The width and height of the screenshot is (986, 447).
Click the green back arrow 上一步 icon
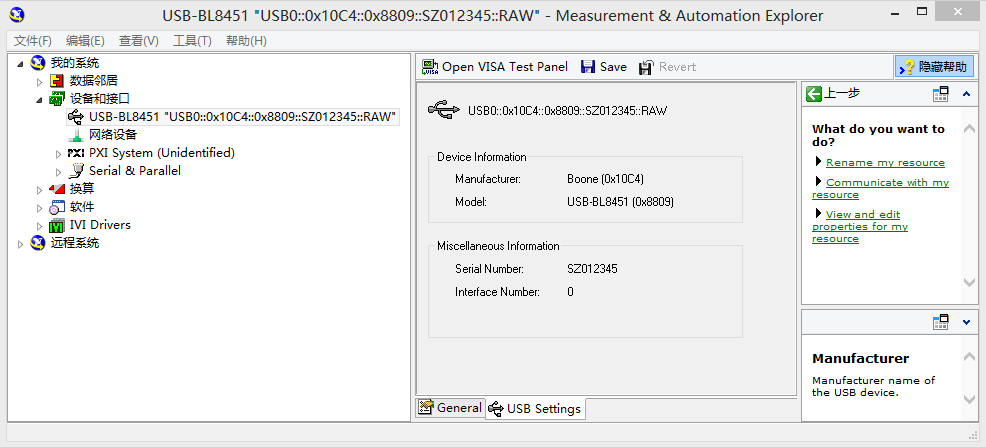(x=814, y=94)
